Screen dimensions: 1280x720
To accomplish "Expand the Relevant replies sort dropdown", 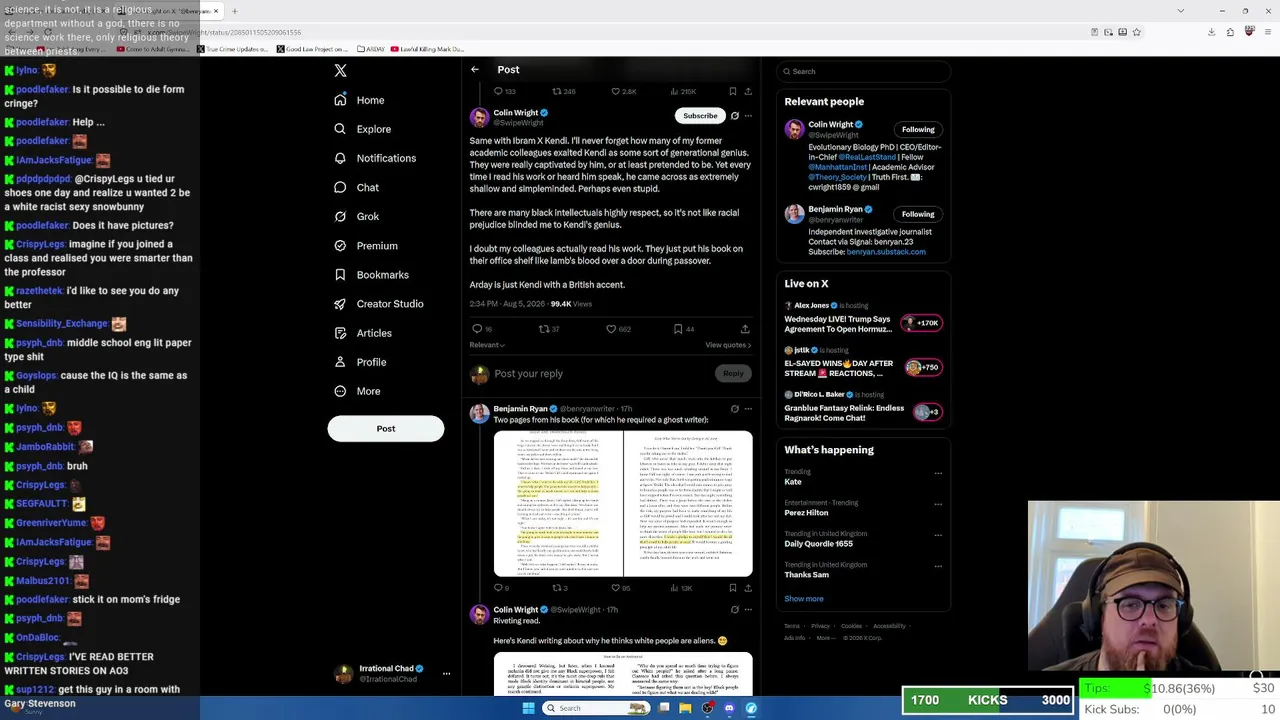I will pos(487,345).
